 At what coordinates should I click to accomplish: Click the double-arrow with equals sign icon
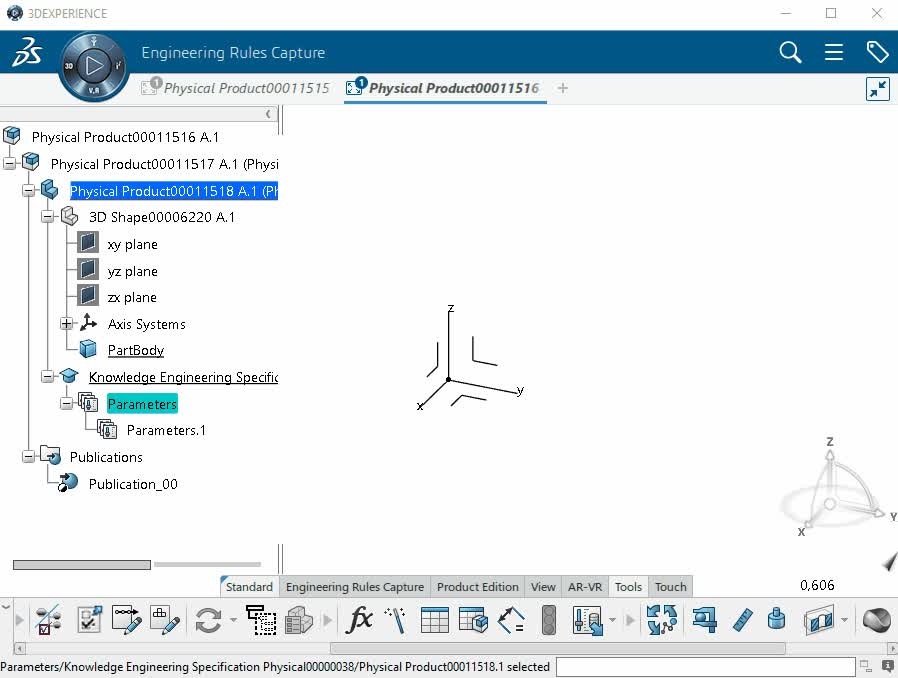click(511, 620)
